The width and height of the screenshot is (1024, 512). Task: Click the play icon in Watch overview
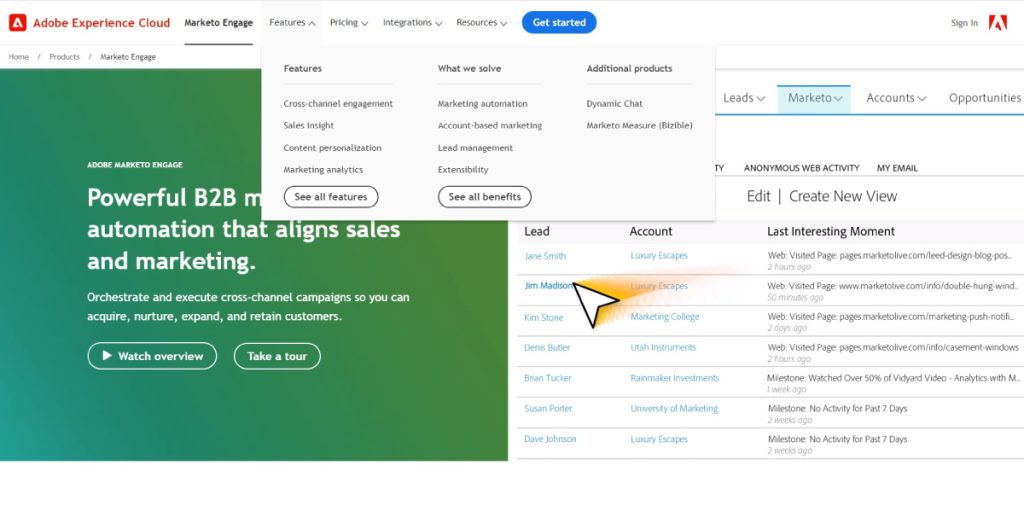click(x=107, y=355)
